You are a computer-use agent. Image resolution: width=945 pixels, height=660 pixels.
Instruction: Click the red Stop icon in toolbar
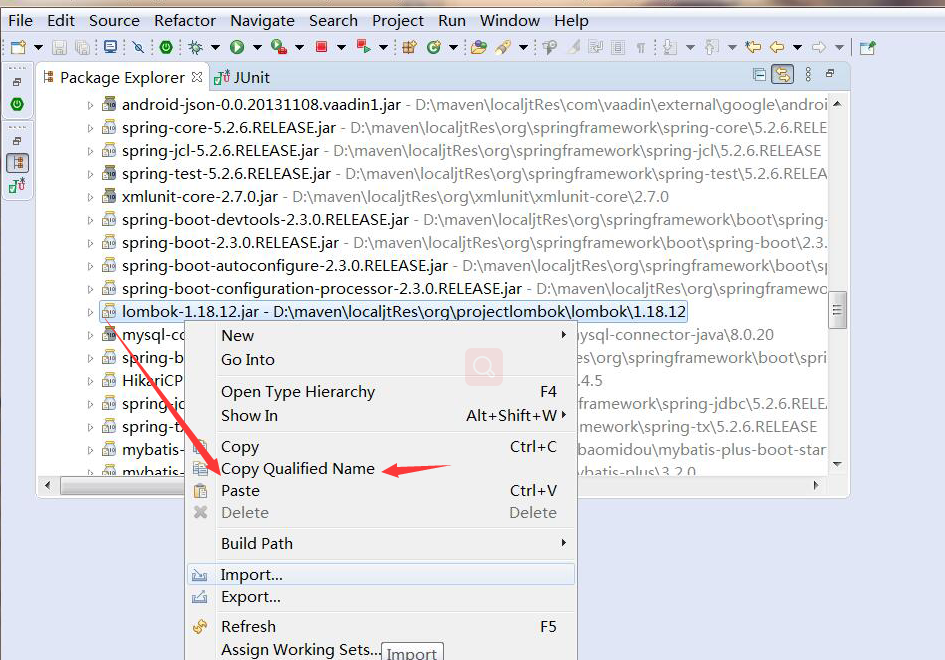coord(321,46)
